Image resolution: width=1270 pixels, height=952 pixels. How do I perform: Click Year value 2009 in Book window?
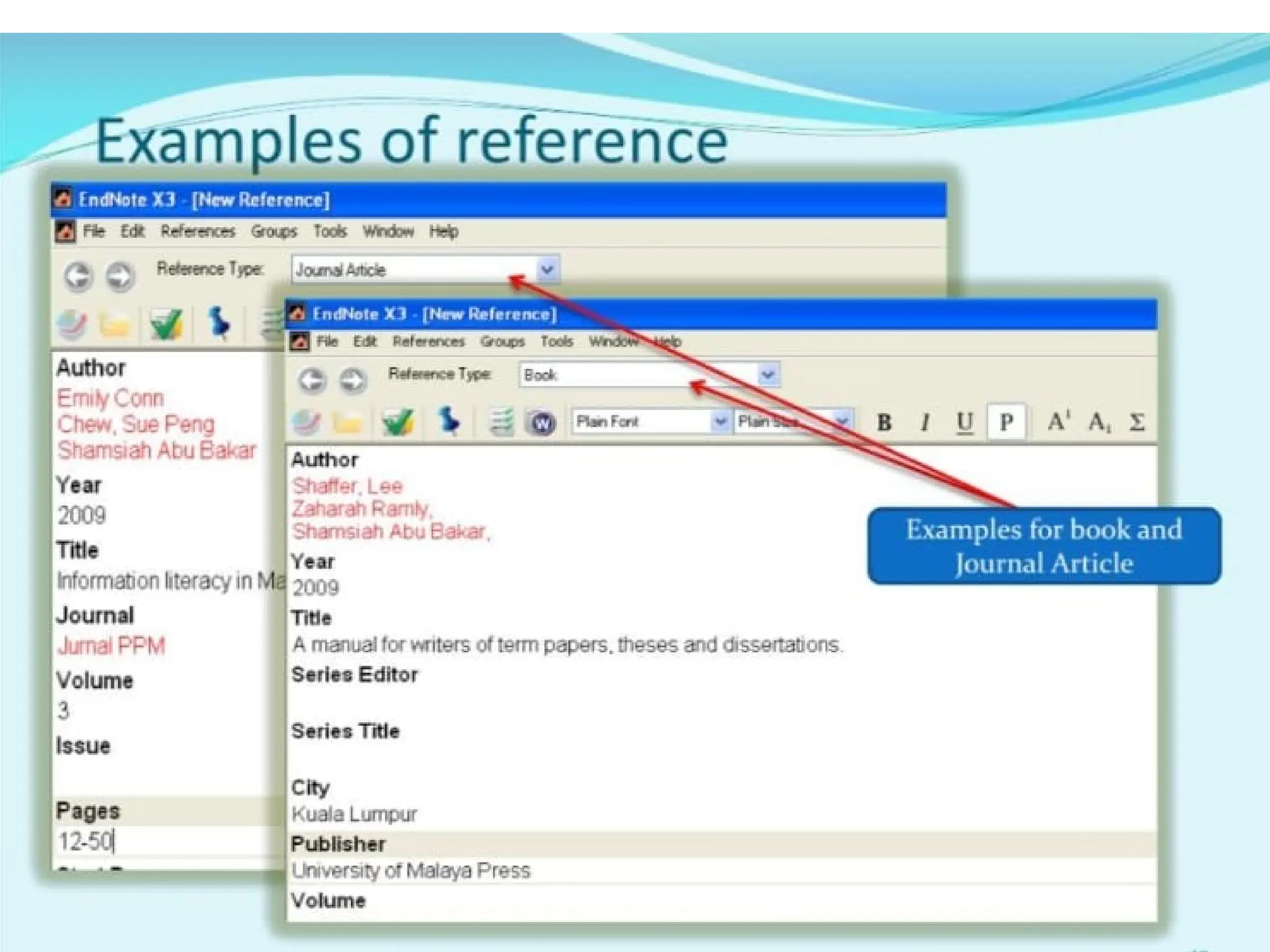(316, 588)
